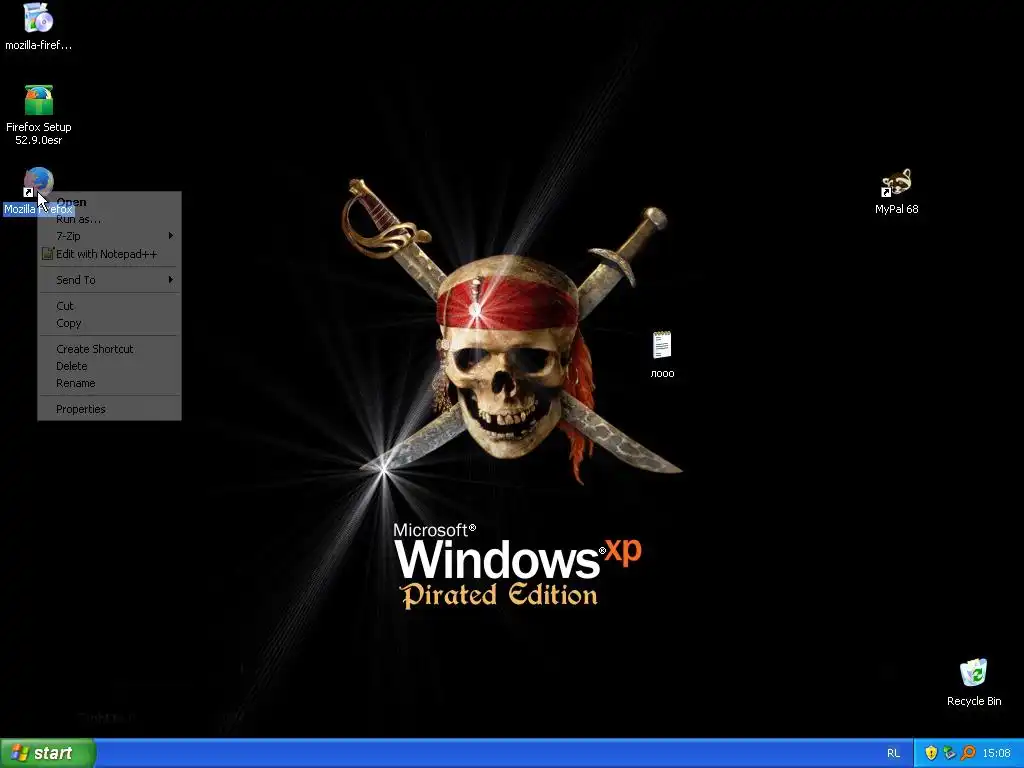
Task: Click the Firefox Setup 52.9.0esr label
Action: pyautogui.click(x=39, y=133)
